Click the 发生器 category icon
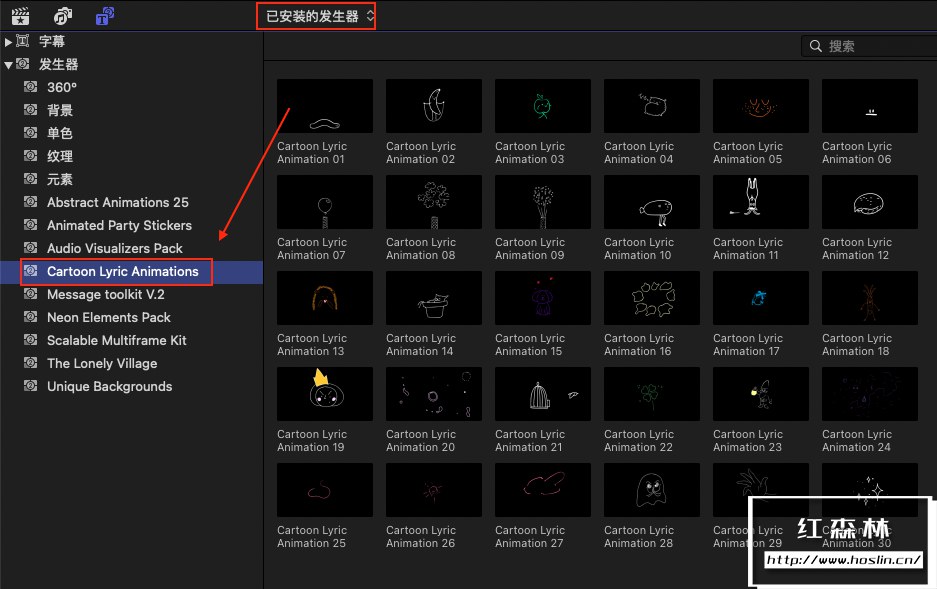This screenshot has width=937, height=589. pyautogui.click(x=23, y=63)
